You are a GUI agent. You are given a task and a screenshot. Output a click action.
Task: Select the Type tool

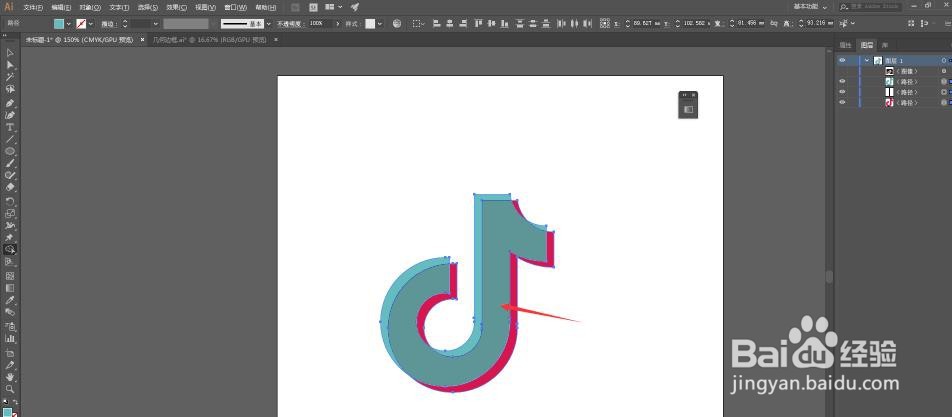coord(10,127)
